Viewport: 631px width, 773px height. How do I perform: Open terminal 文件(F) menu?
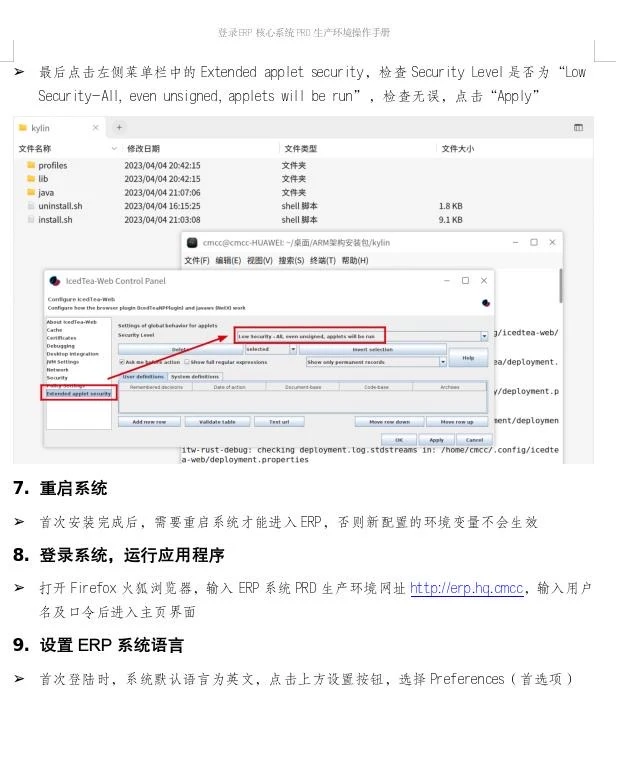pyautogui.click(x=197, y=260)
